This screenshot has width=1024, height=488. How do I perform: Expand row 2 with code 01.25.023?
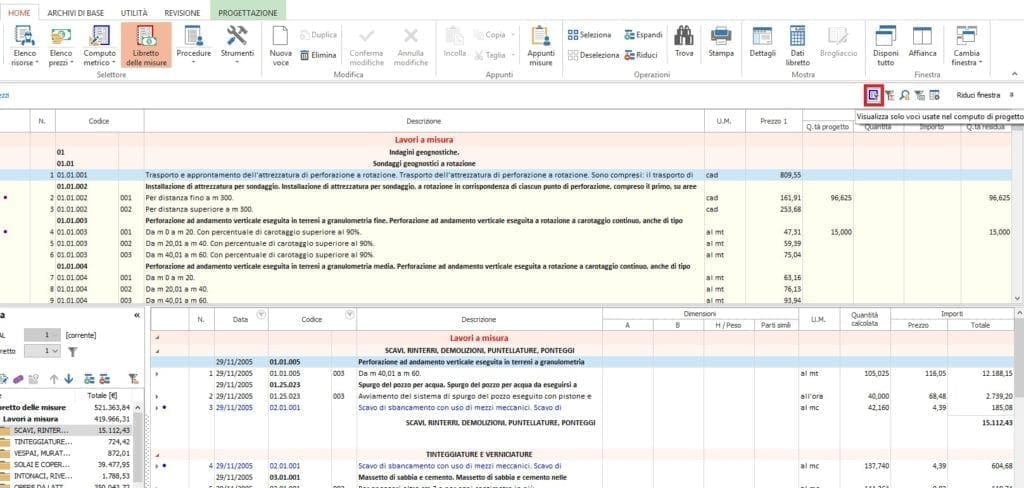pos(156,397)
